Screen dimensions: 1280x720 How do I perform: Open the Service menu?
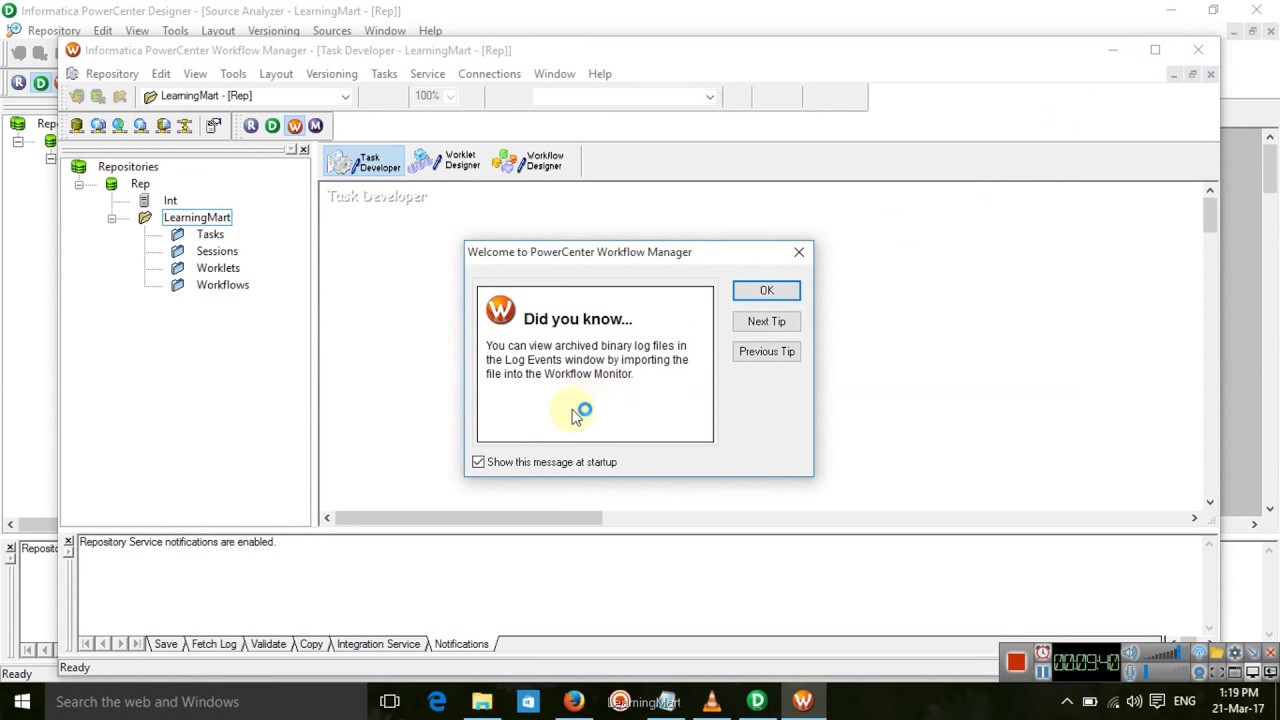(427, 74)
